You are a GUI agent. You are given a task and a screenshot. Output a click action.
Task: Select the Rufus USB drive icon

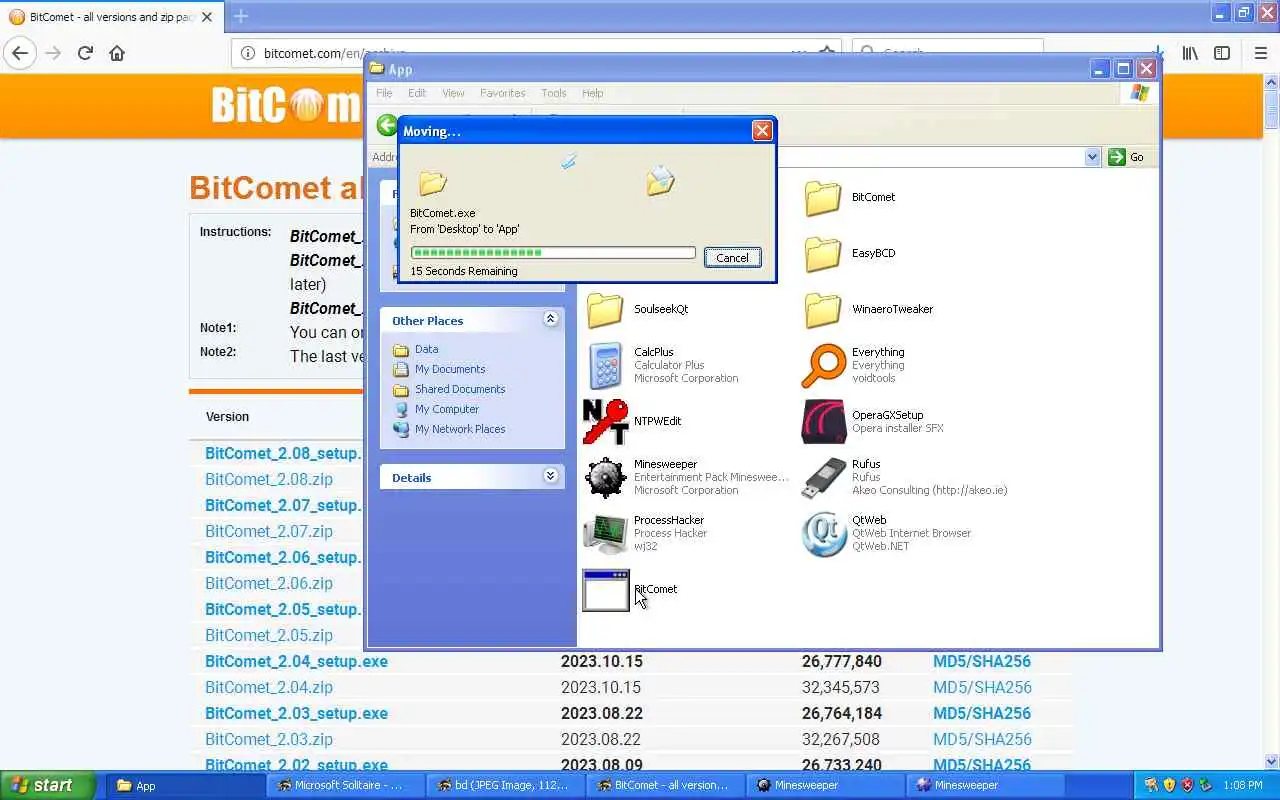[824, 477]
